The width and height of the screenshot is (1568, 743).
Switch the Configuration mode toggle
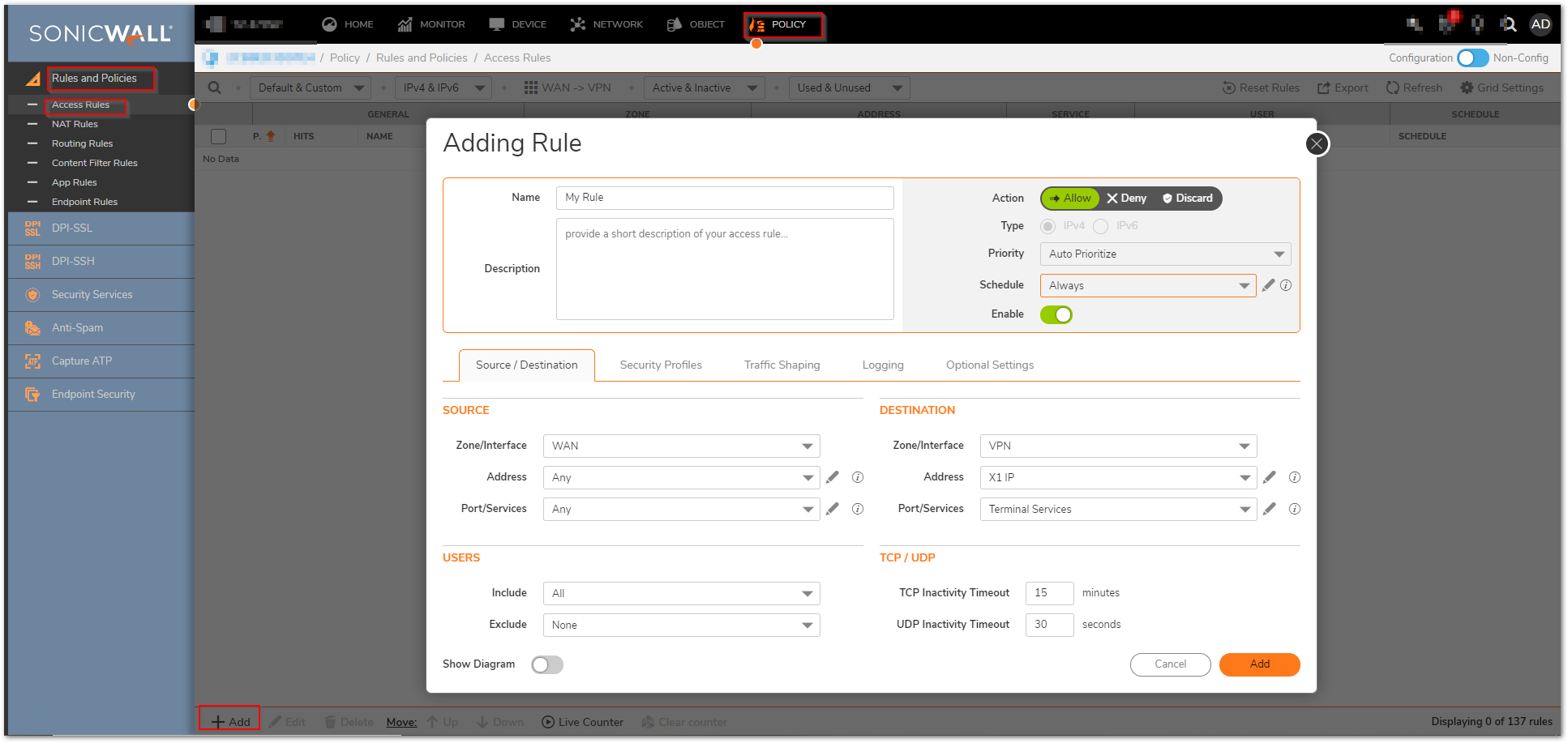tap(1472, 58)
